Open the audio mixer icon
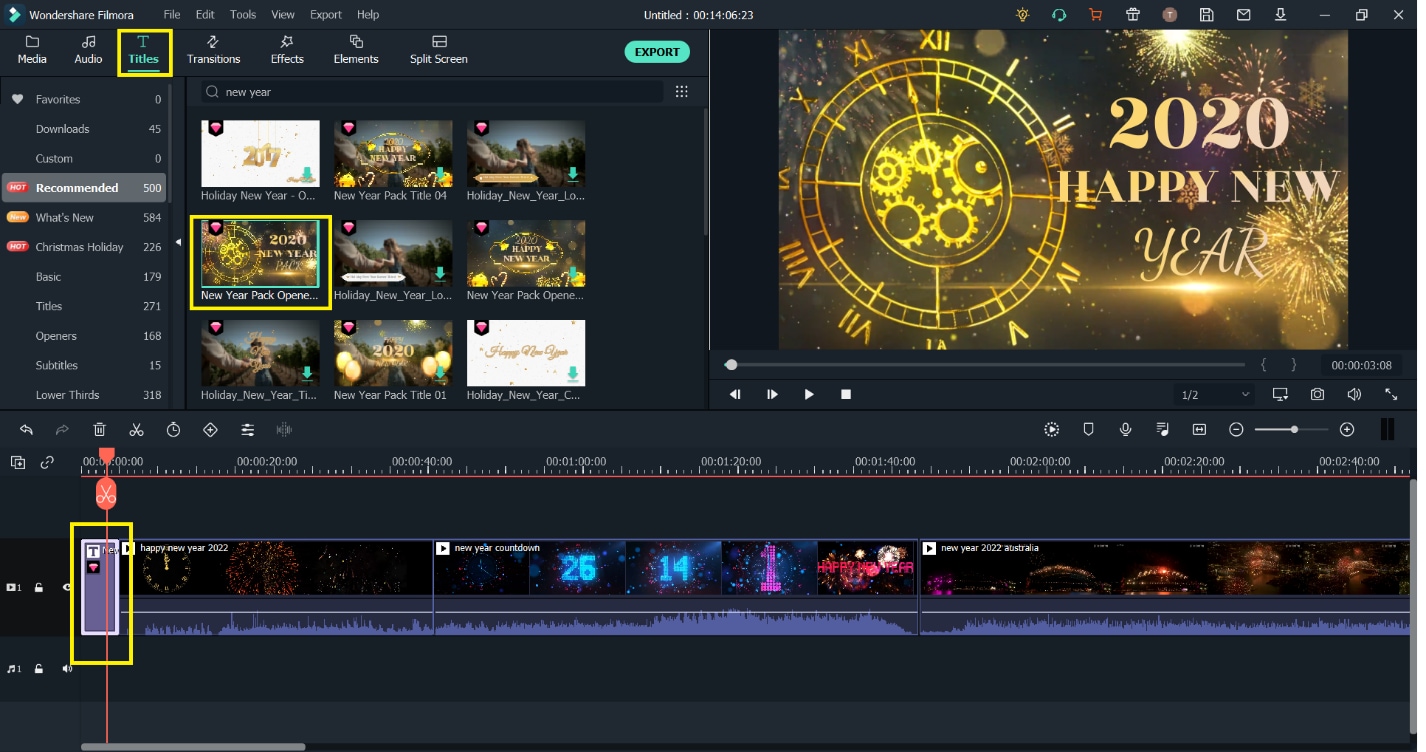 [1162, 430]
